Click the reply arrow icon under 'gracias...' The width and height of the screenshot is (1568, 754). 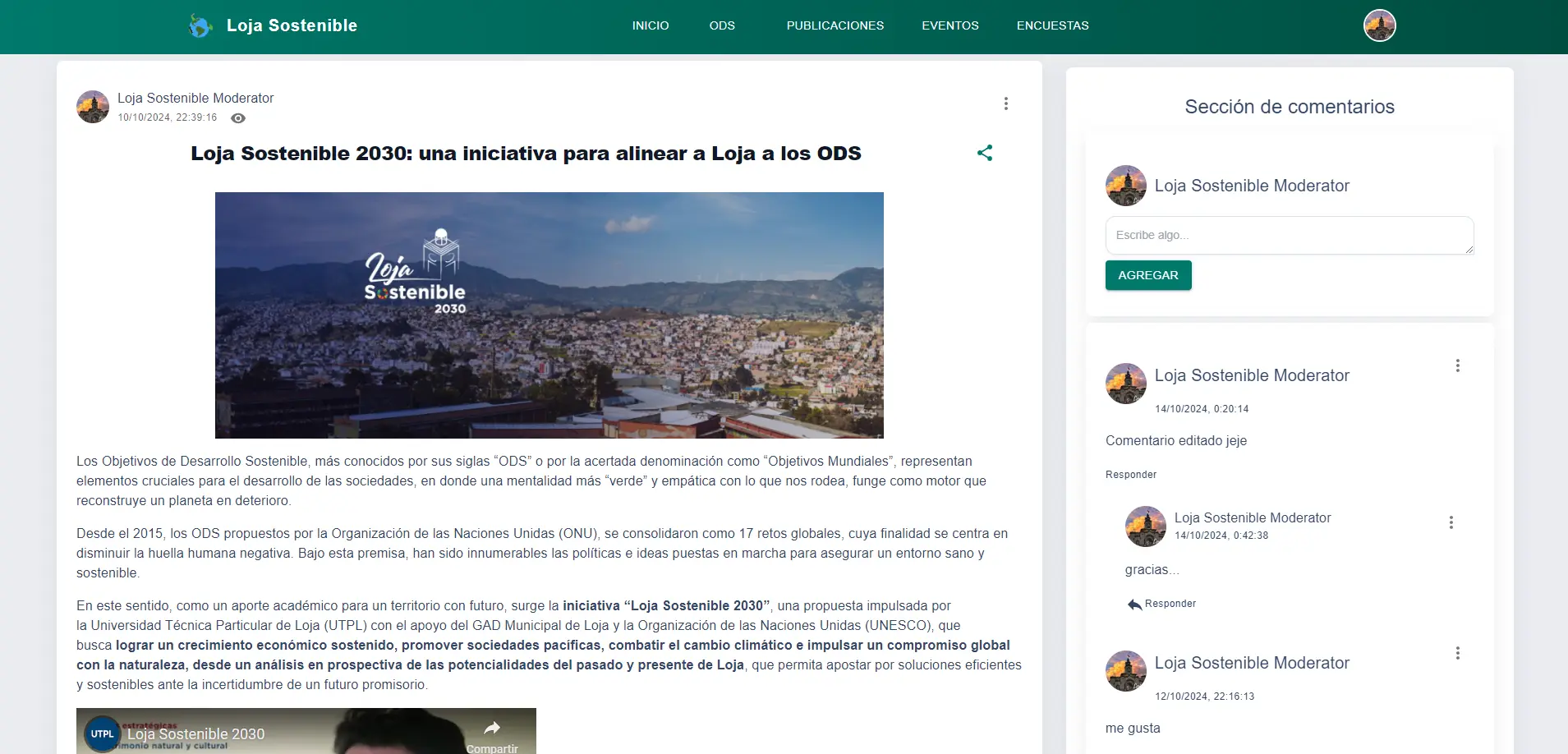click(x=1133, y=604)
